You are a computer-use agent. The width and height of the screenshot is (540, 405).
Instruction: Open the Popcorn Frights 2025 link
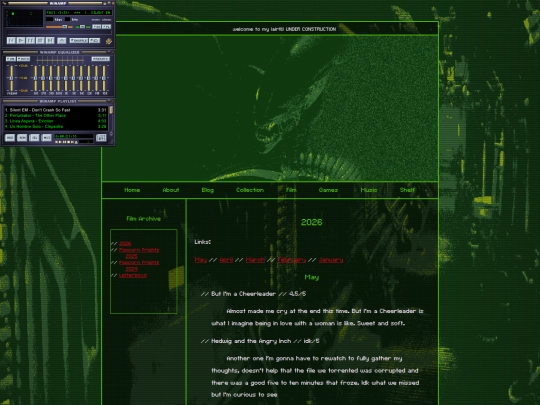[x=139, y=253]
